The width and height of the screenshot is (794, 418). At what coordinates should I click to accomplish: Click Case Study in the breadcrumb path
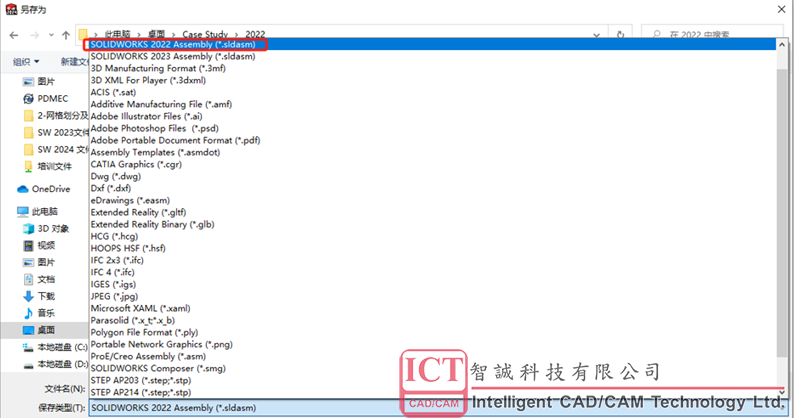205,34
